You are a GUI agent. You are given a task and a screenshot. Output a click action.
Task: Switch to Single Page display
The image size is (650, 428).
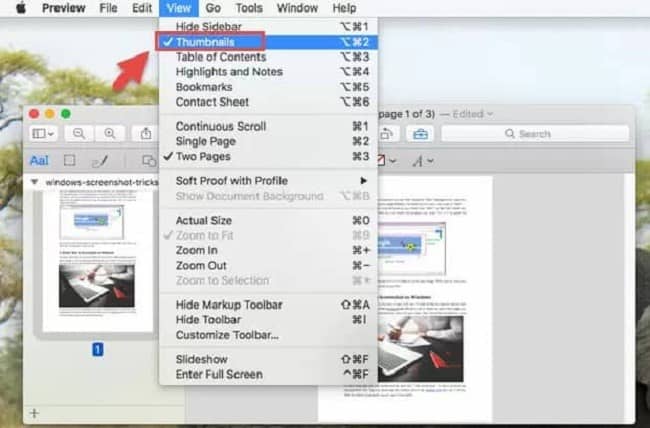tap(268, 141)
